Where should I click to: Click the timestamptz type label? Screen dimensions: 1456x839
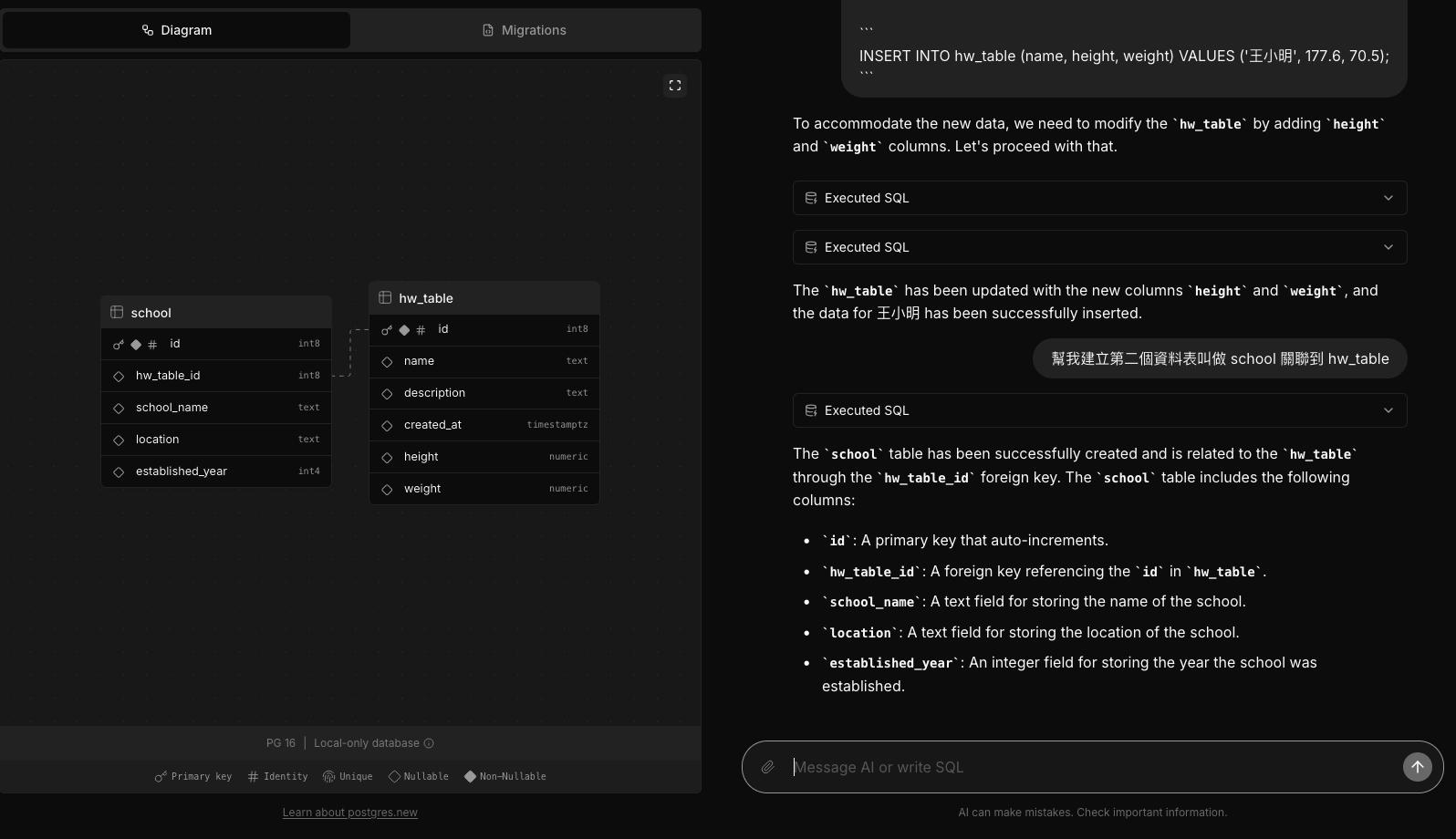coord(557,425)
